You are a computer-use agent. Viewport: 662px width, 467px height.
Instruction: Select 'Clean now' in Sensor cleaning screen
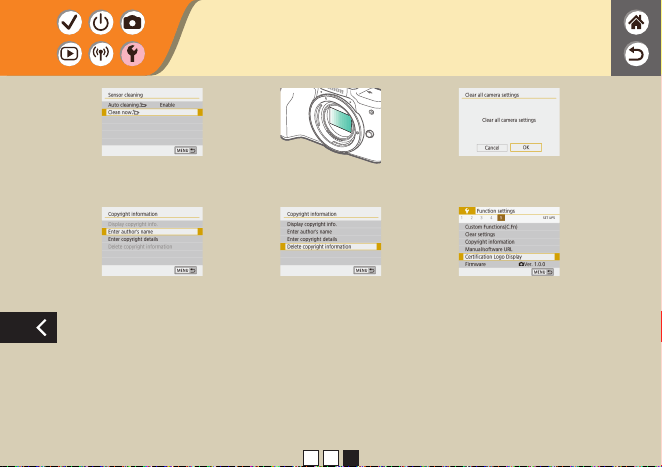152,112
